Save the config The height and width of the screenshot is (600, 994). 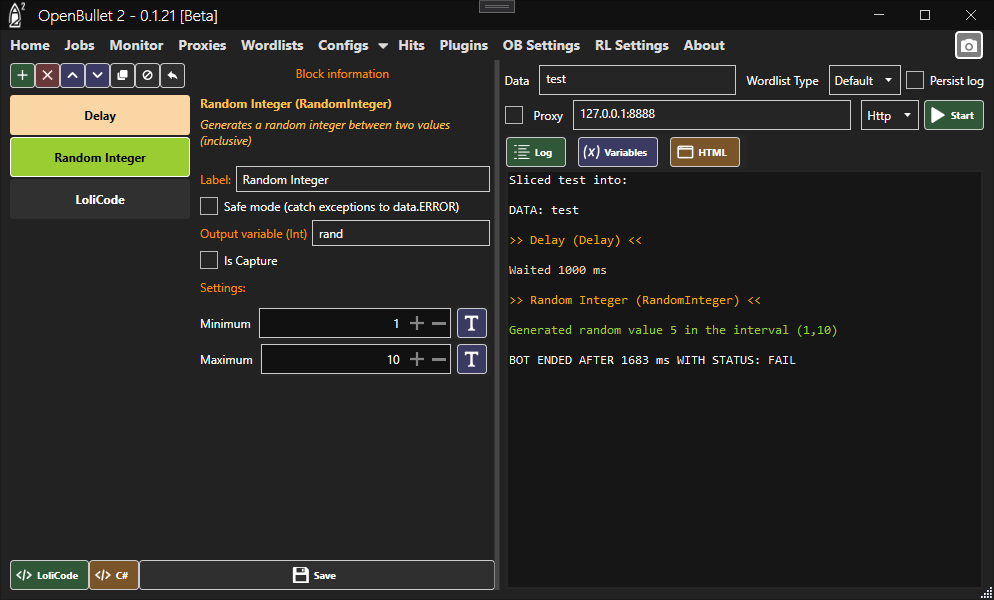coord(316,575)
